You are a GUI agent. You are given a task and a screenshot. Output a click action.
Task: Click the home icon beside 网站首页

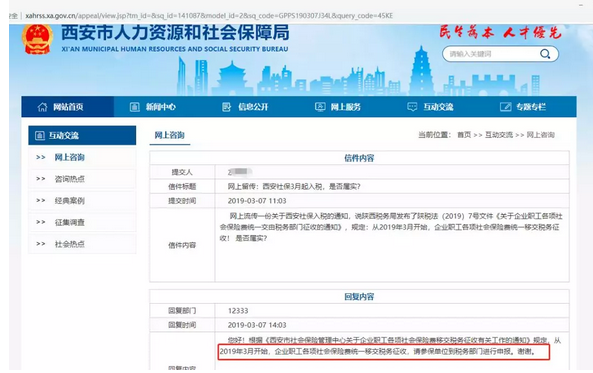pos(42,107)
